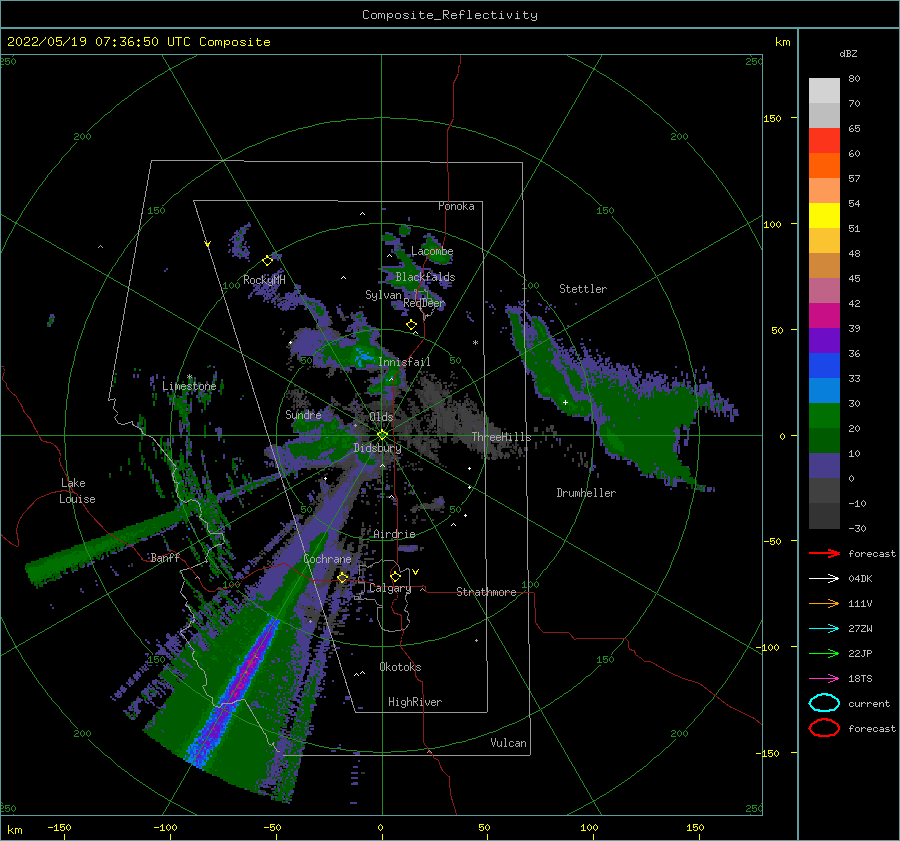Click the 2022/05/19 07:36:50 UTC timestamp
Screen dimensions: 900x841
138,42
